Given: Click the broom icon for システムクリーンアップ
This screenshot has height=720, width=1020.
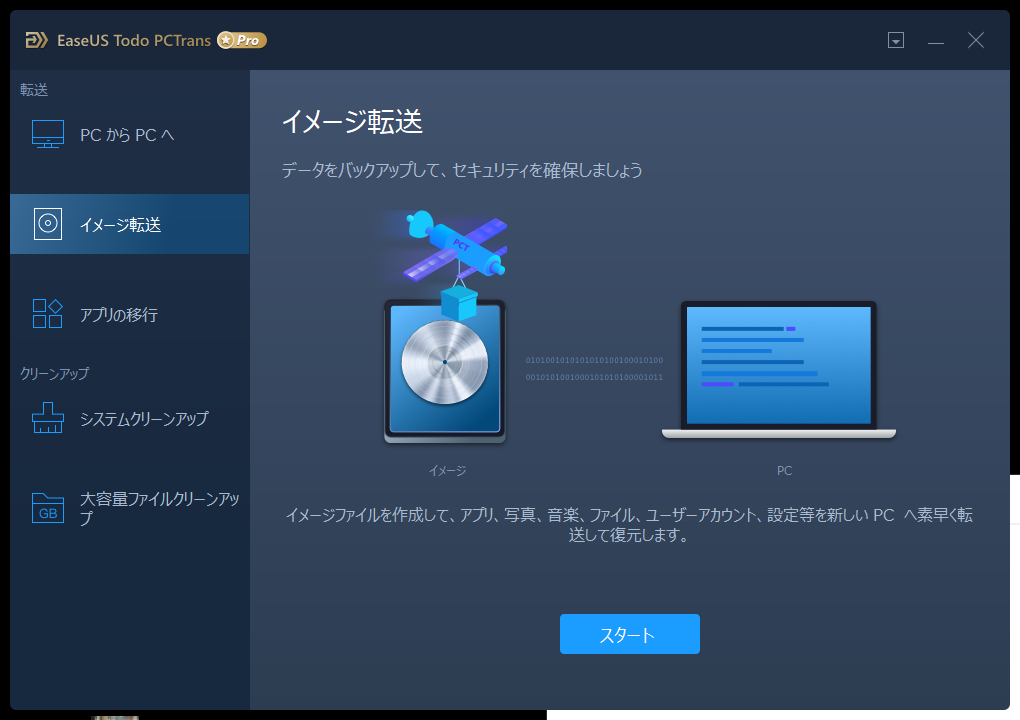Looking at the screenshot, I should 48,418.
